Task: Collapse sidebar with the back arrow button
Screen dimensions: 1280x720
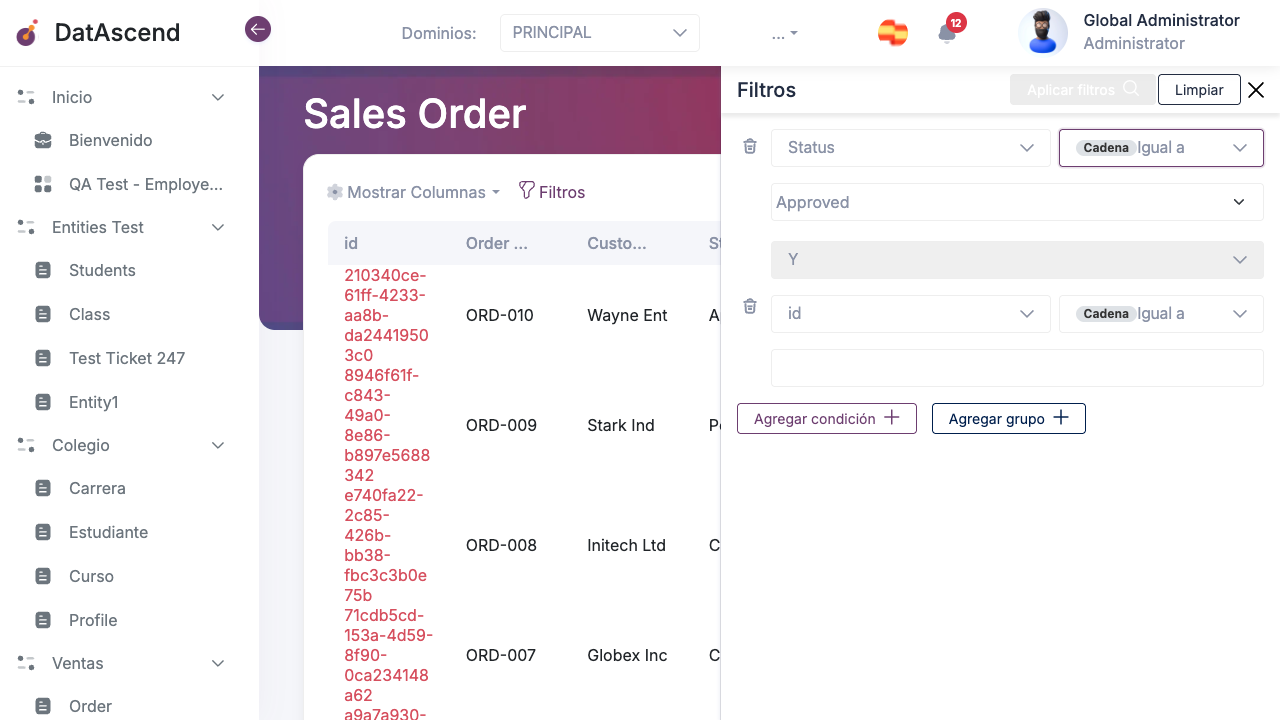Action: tap(258, 30)
